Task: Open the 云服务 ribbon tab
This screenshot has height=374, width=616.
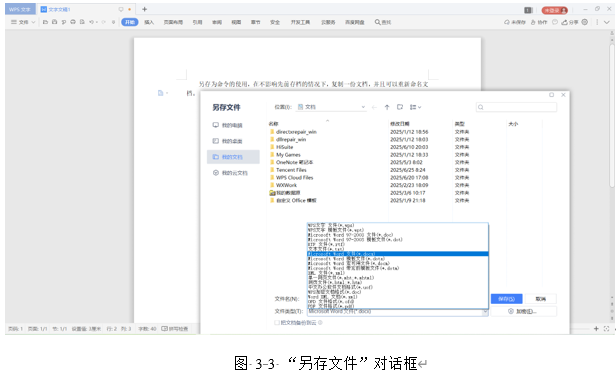Action: pyautogui.click(x=328, y=22)
